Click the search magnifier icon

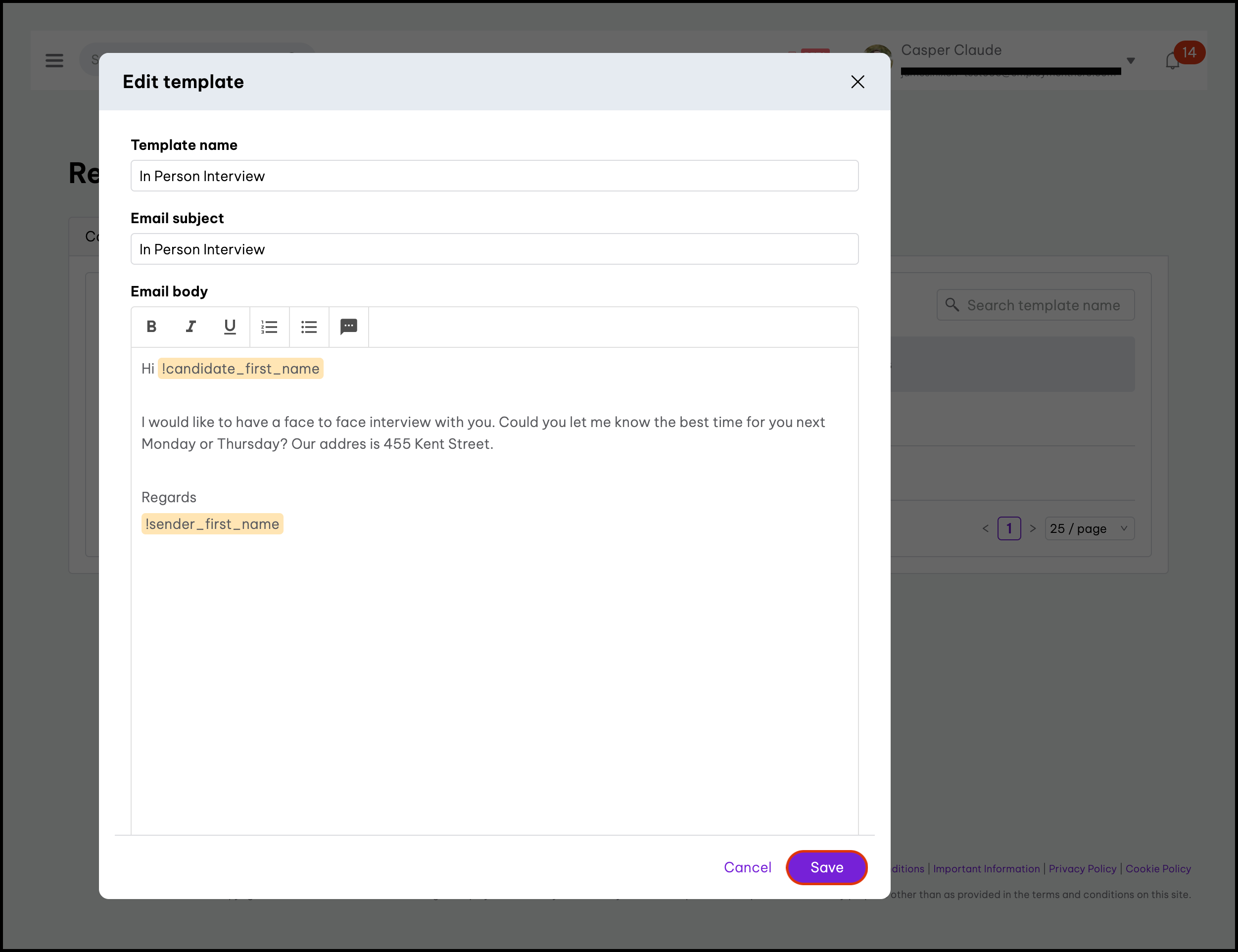click(x=952, y=305)
